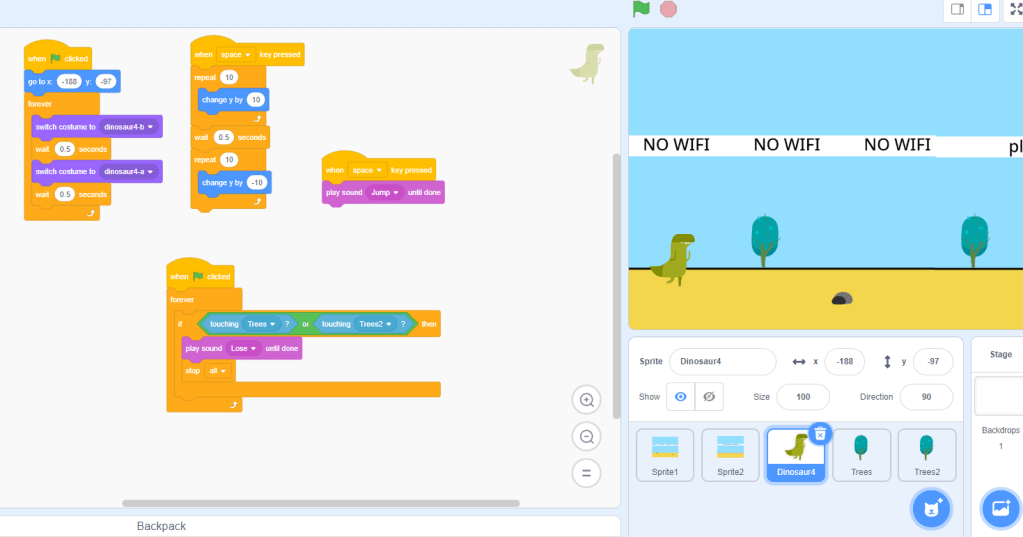Screen dimensions: 1023x537
Task: Click the sprite name field Dinosaur4
Action: (x=722, y=362)
